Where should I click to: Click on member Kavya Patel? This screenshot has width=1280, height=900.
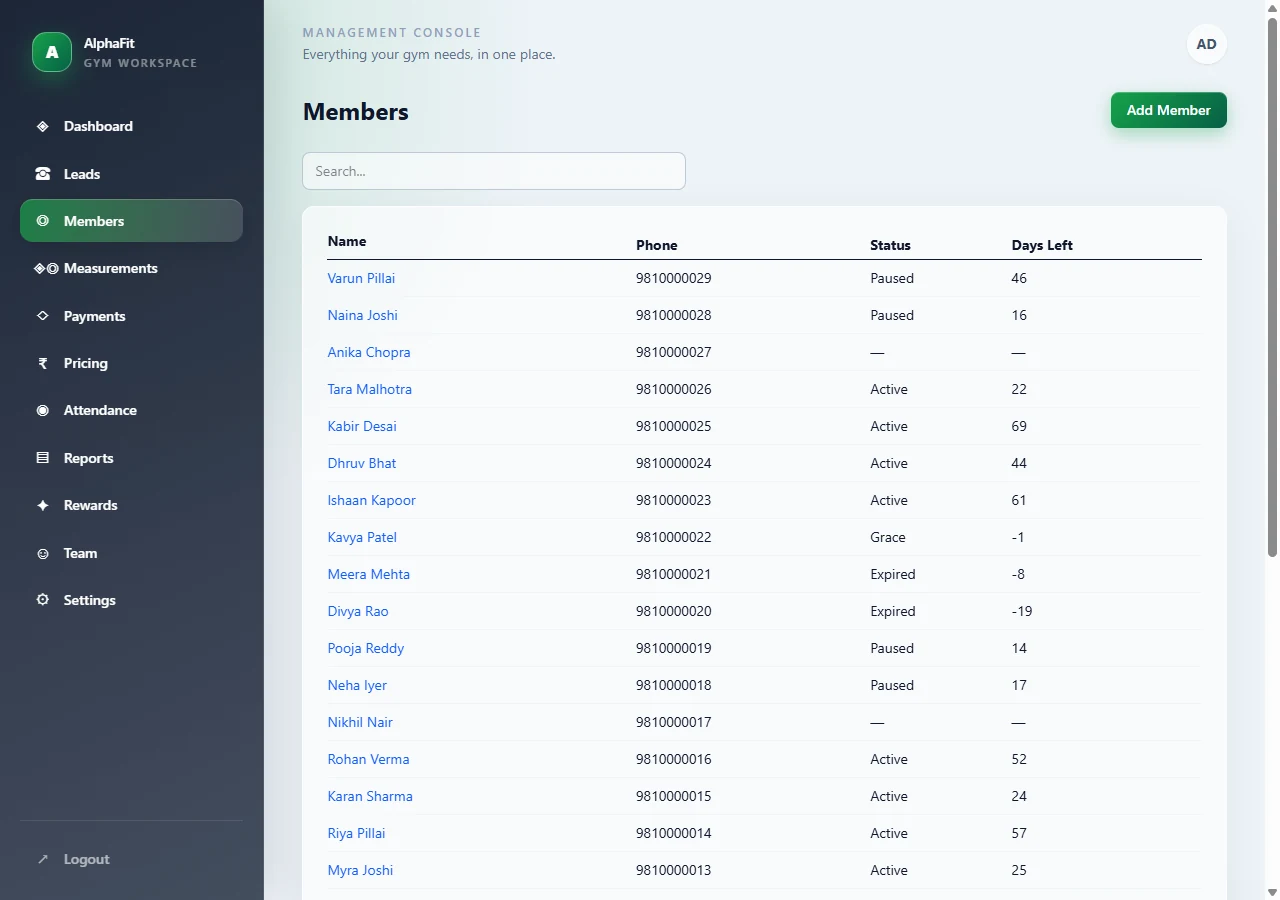[x=362, y=537]
